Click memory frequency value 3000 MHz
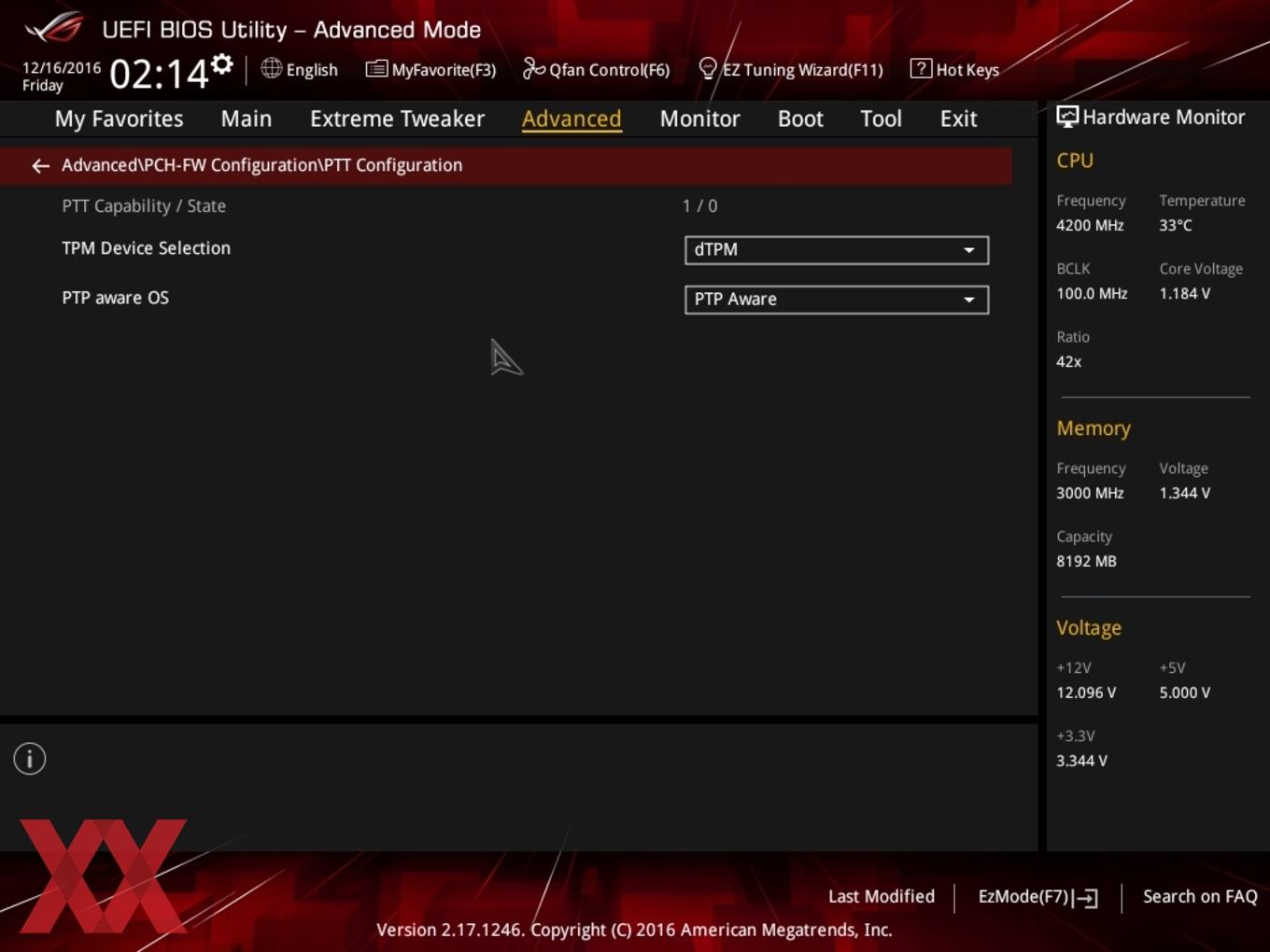The image size is (1270, 952). 1090,493
